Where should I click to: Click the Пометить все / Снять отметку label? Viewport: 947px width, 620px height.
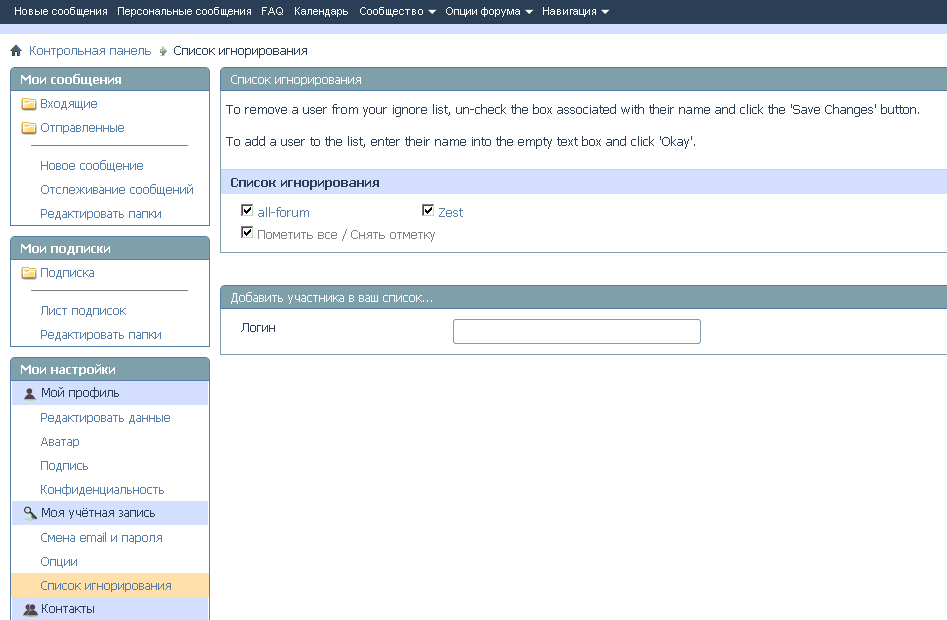point(346,235)
